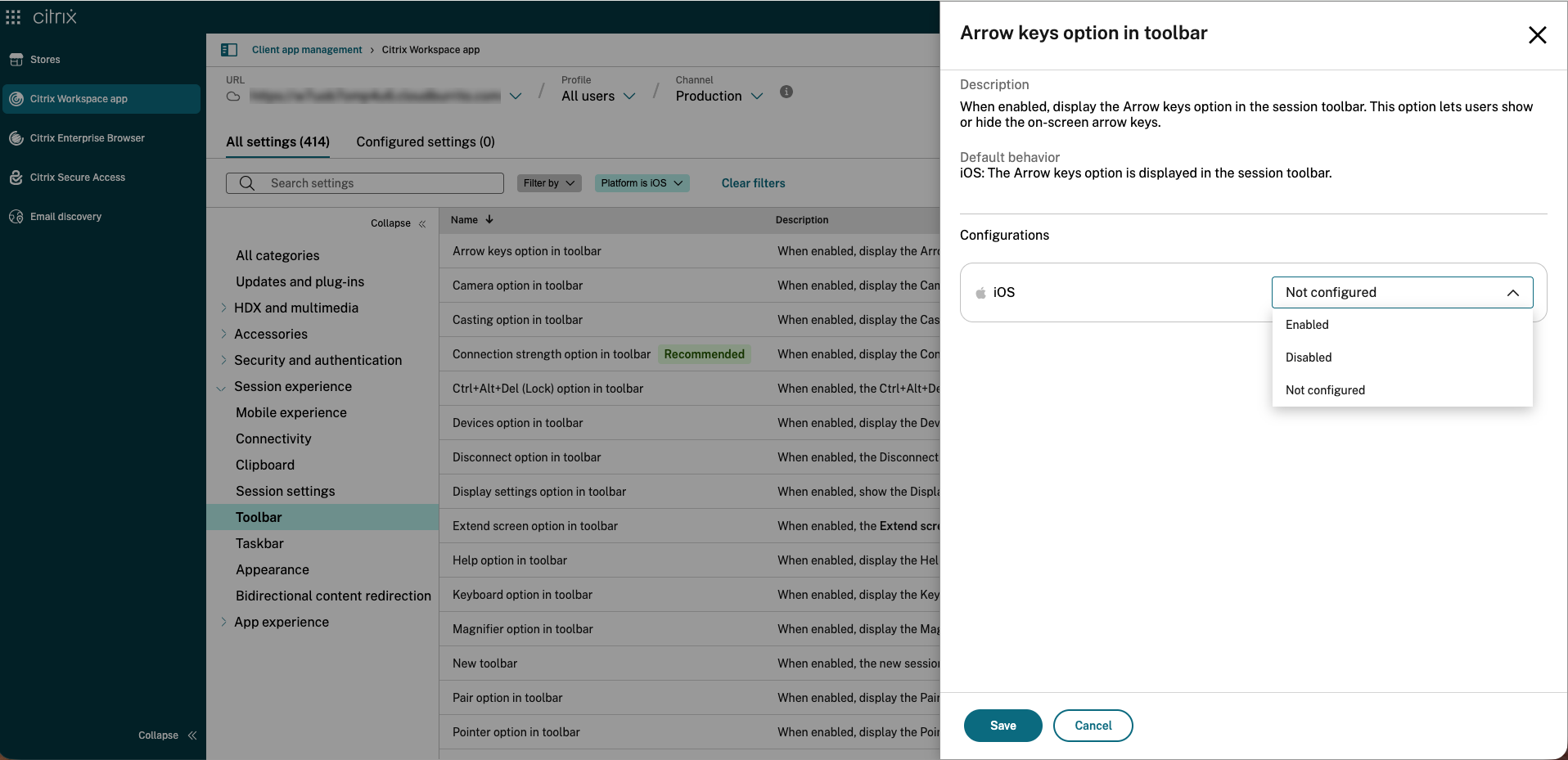Open Stores from the sidebar

pyautogui.click(x=45, y=59)
